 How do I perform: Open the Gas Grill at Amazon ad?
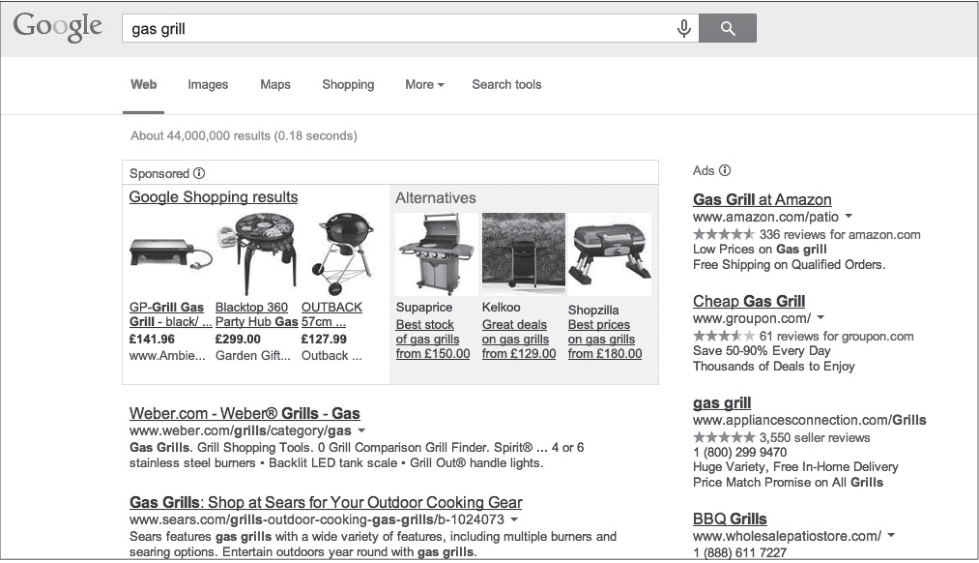762,199
